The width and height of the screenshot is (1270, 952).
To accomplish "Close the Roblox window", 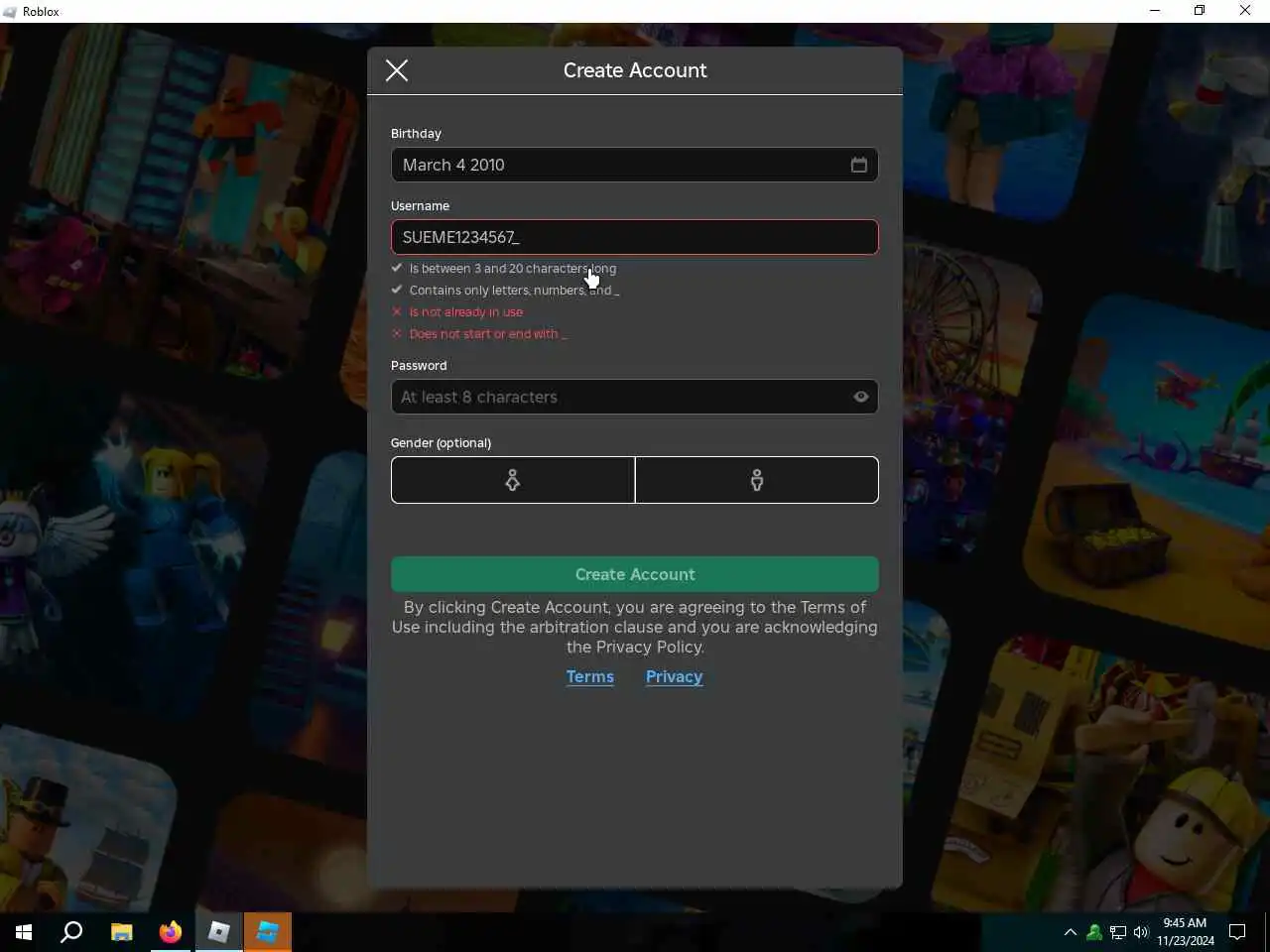I will (x=1245, y=11).
